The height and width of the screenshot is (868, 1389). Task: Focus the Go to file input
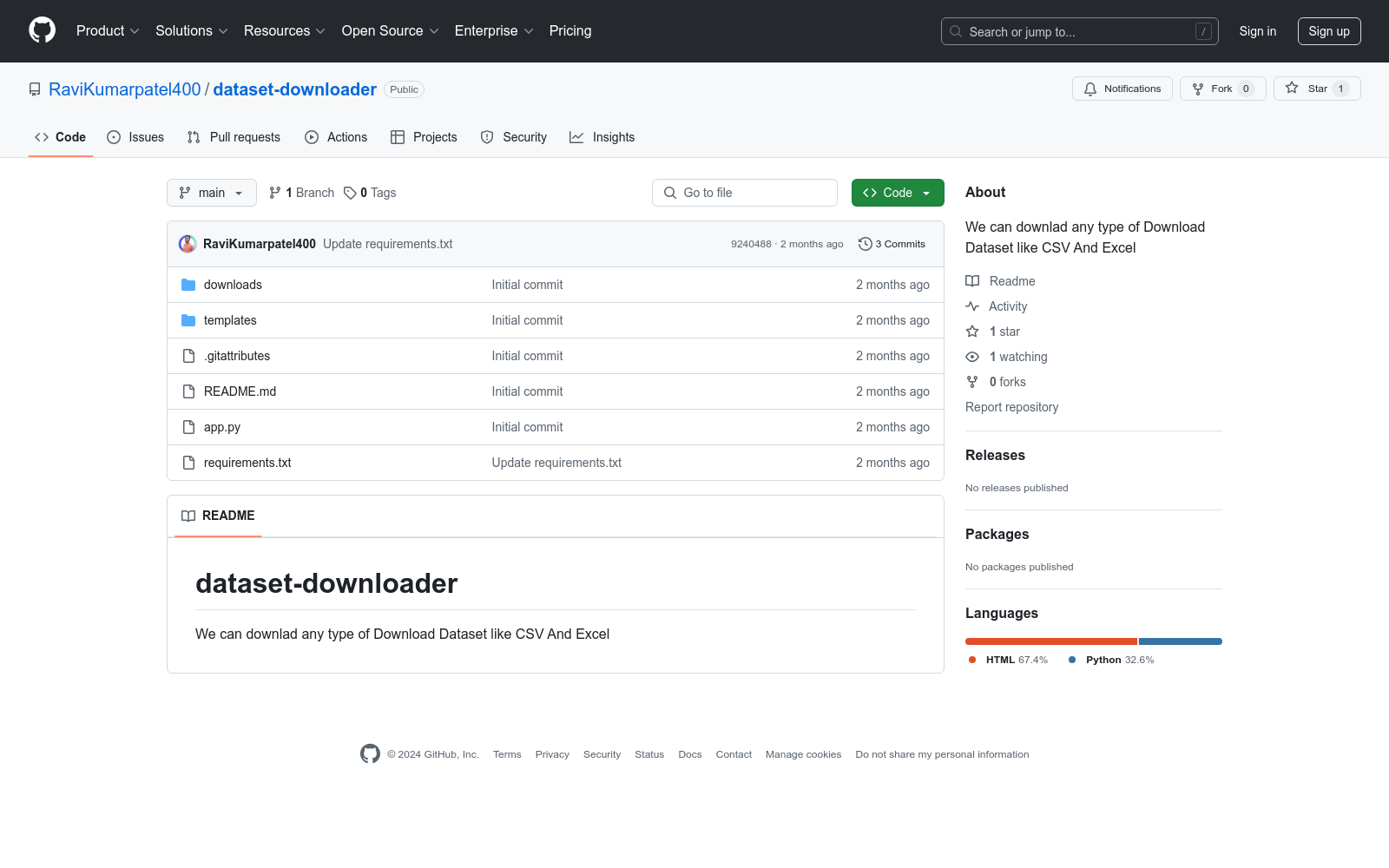coord(745,193)
